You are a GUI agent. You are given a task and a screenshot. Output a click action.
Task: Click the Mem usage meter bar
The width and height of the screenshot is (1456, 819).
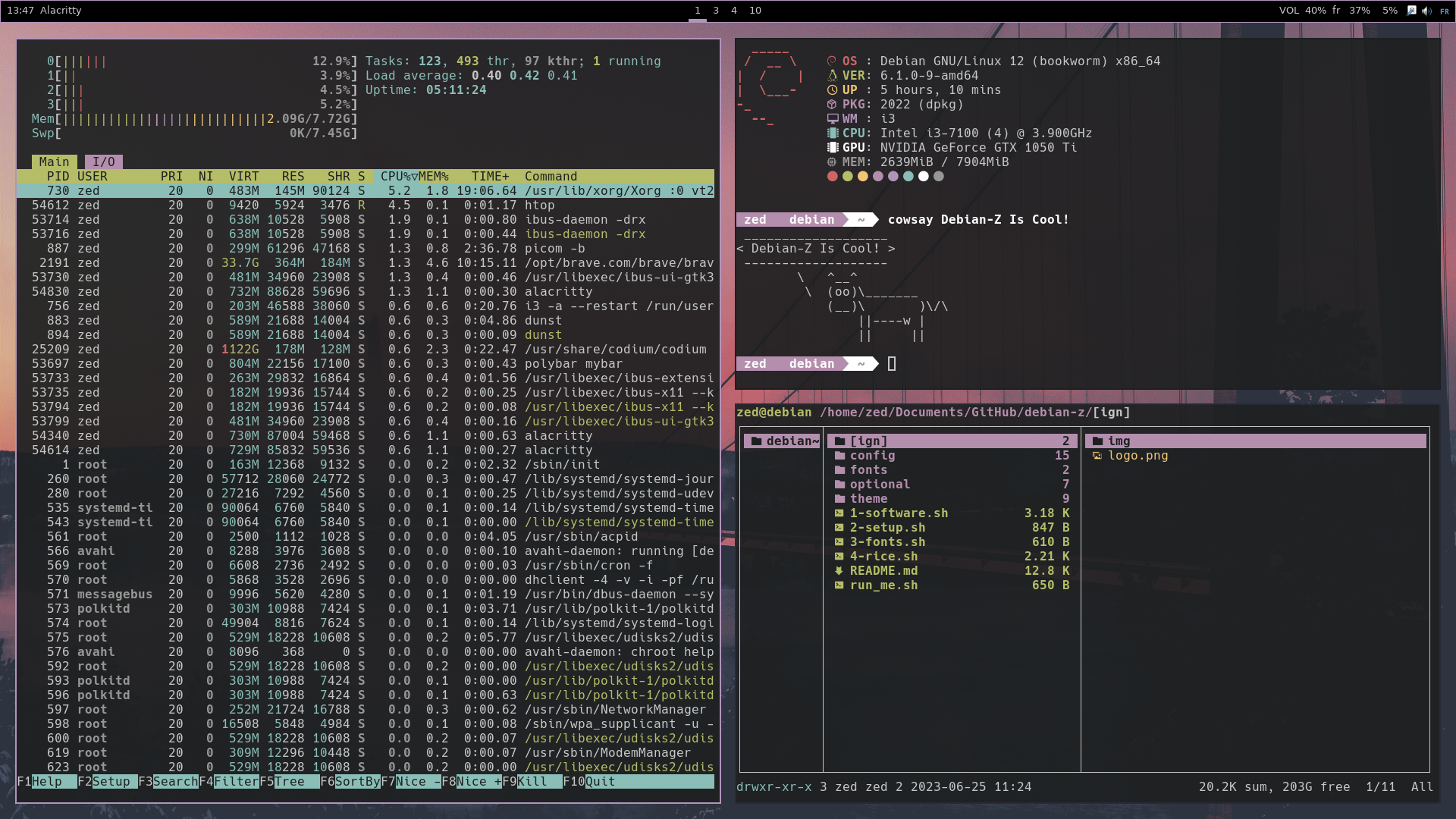pos(190,118)
